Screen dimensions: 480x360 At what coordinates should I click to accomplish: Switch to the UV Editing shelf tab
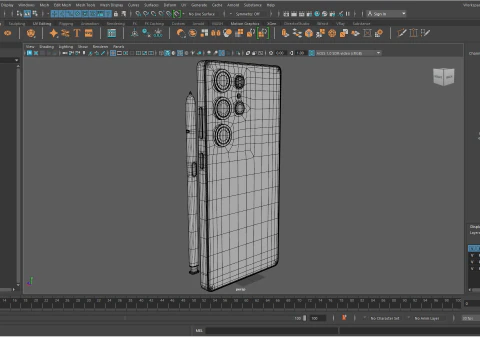coord(42,24)
